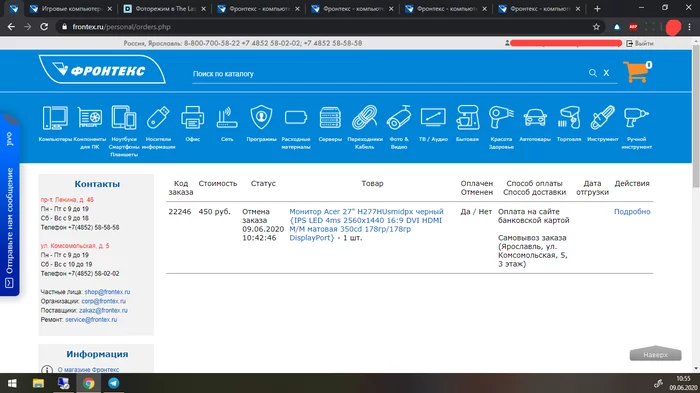700x393 pixels.
Task: Open the ул. Комсомольская, д. 5 address
Action: pyautogui.click(x=75, y=246)
